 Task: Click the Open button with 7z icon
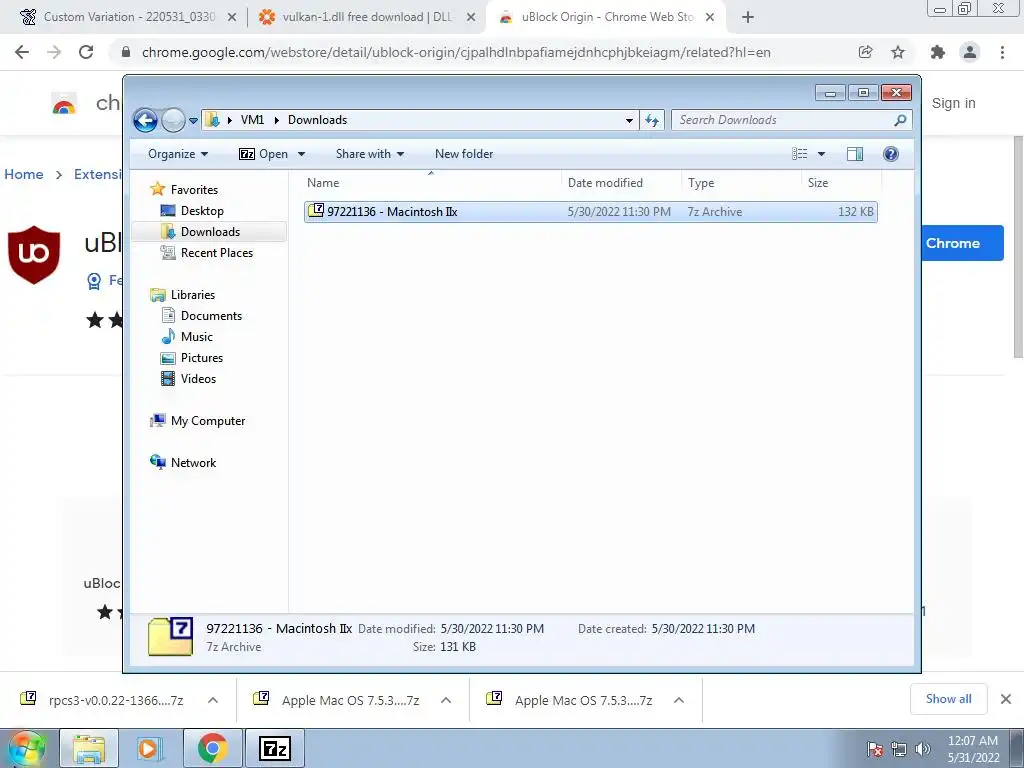tap(264, 154)
